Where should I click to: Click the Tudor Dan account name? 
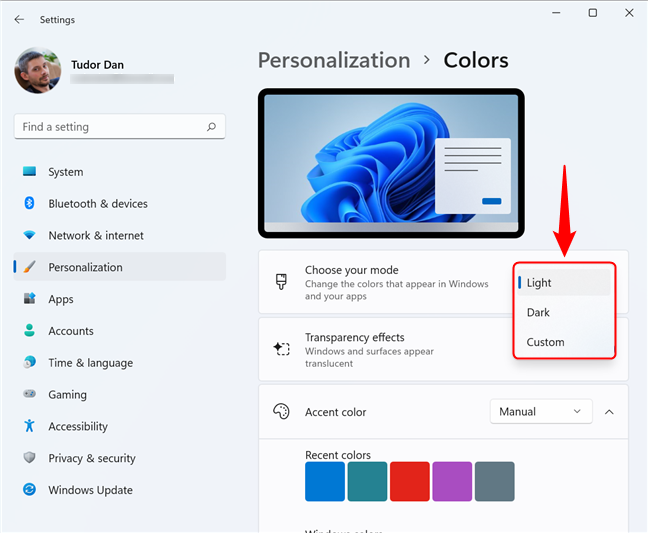pos(97,65)
